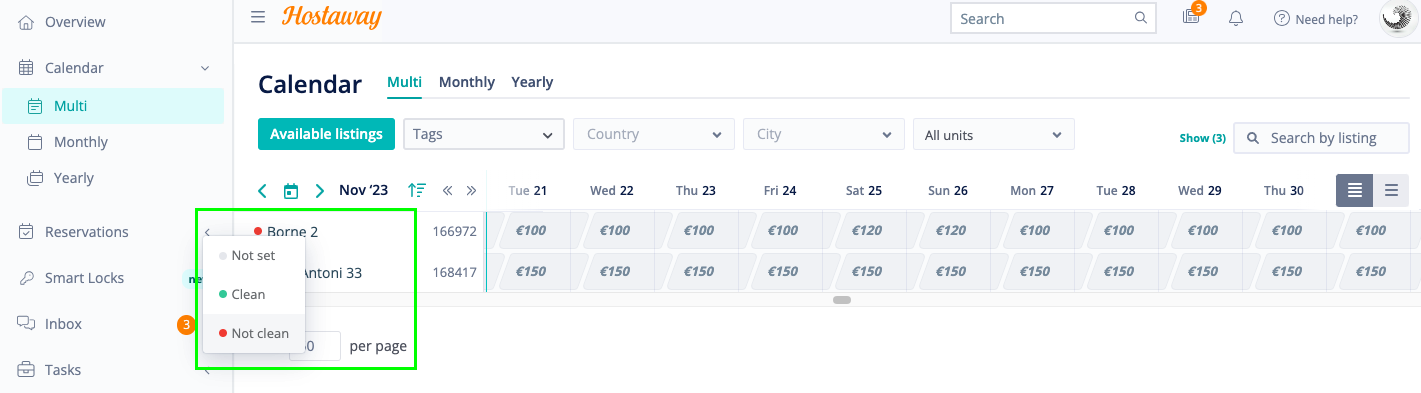Expand the Tags dropdown
Screen dimensions: 1421x393
pos(483,134)
